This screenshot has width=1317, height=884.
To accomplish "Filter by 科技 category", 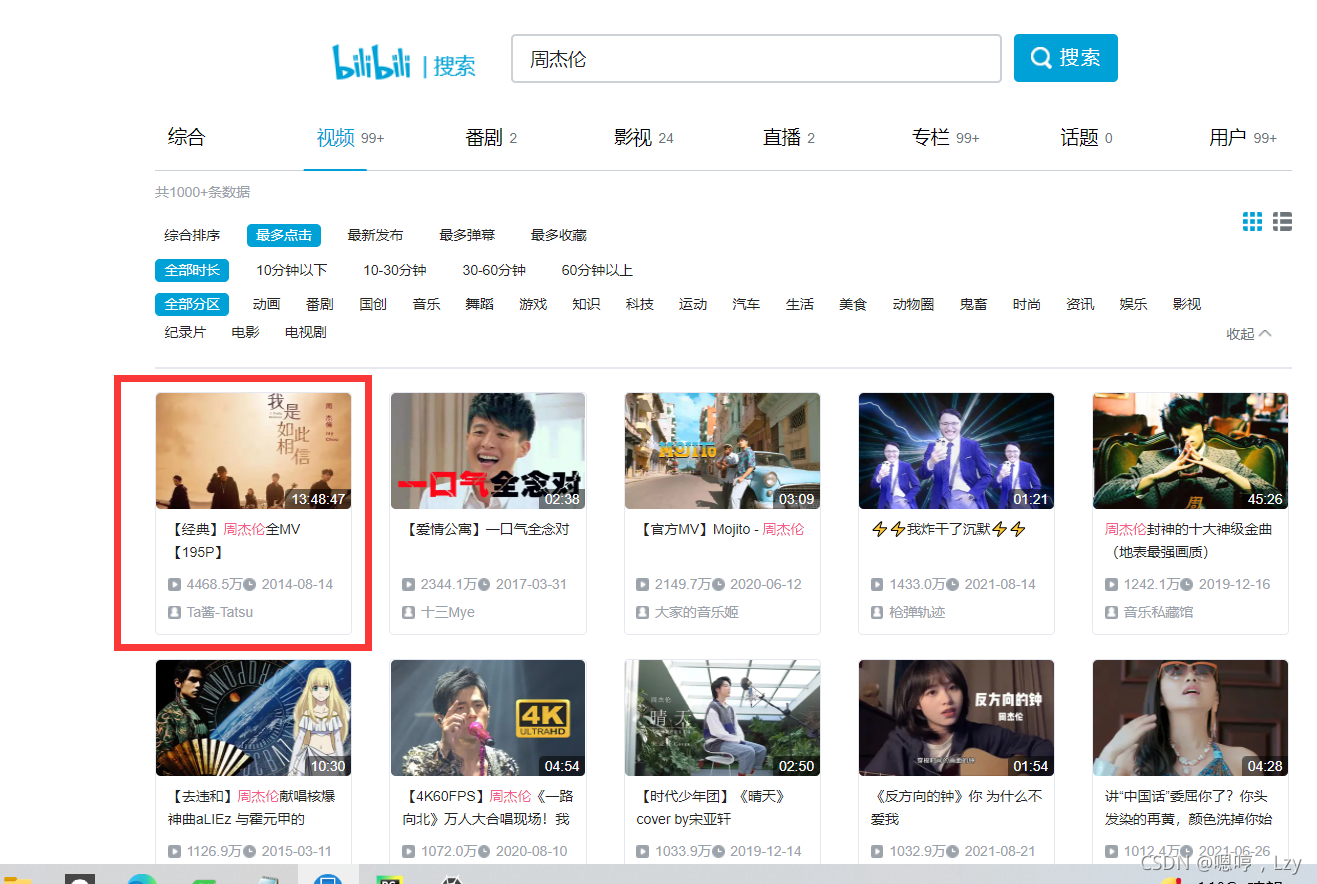I will click(x=640, y=304).
